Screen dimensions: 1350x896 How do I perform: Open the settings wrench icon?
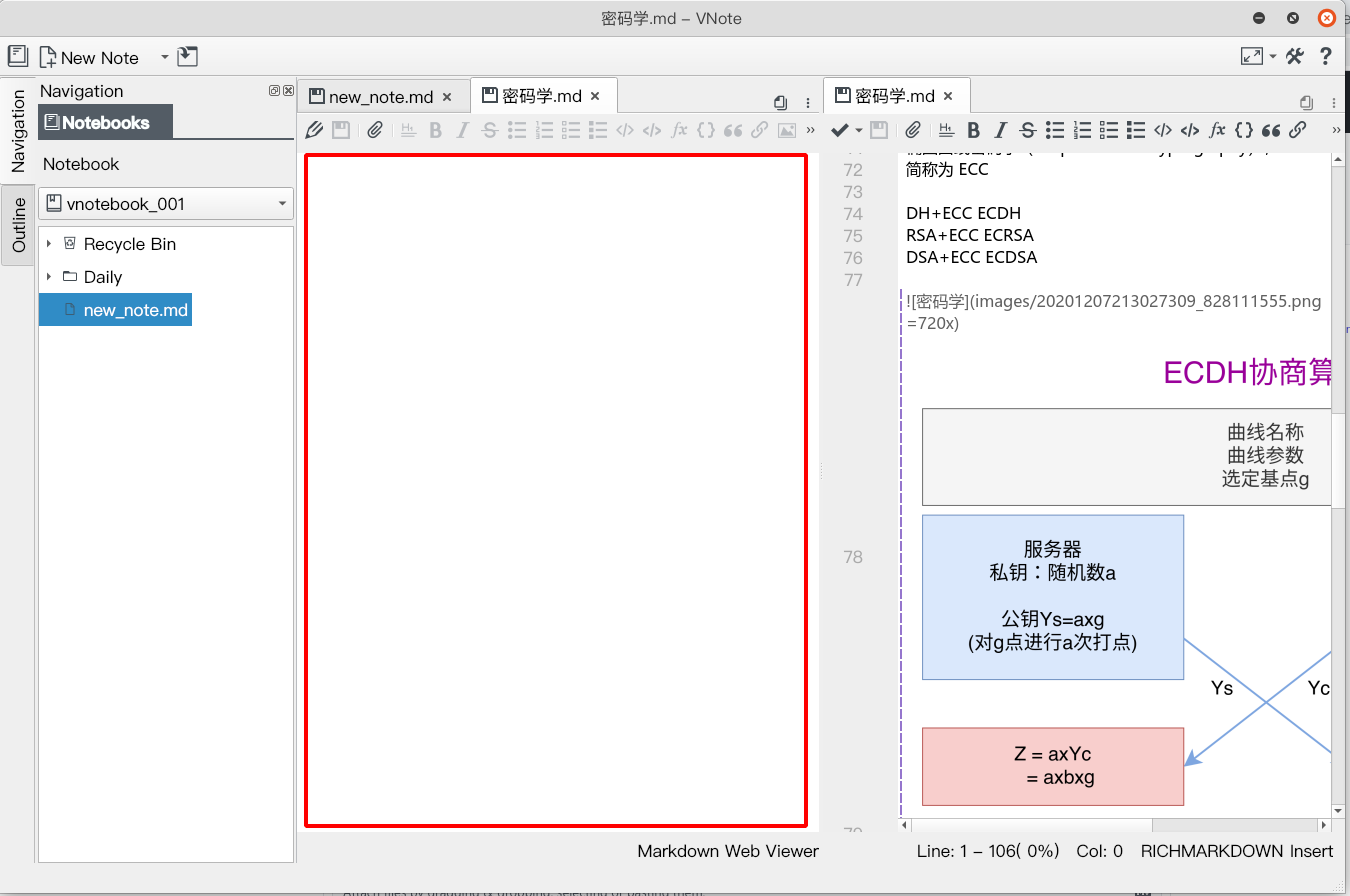pos(1295,57)
